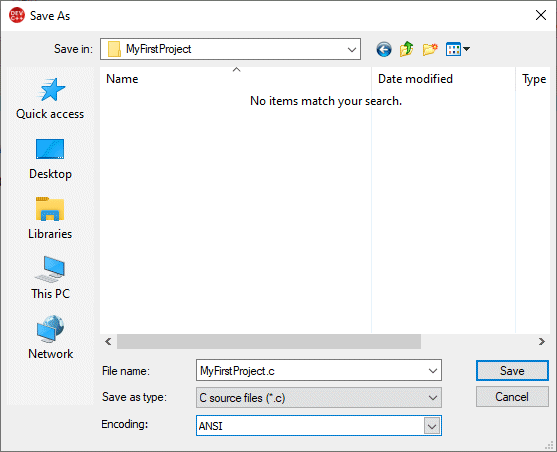Image resolution: width=557 pixels, height=452 pixels.
Task: Go back to the last folder visited
Action: 384,49
